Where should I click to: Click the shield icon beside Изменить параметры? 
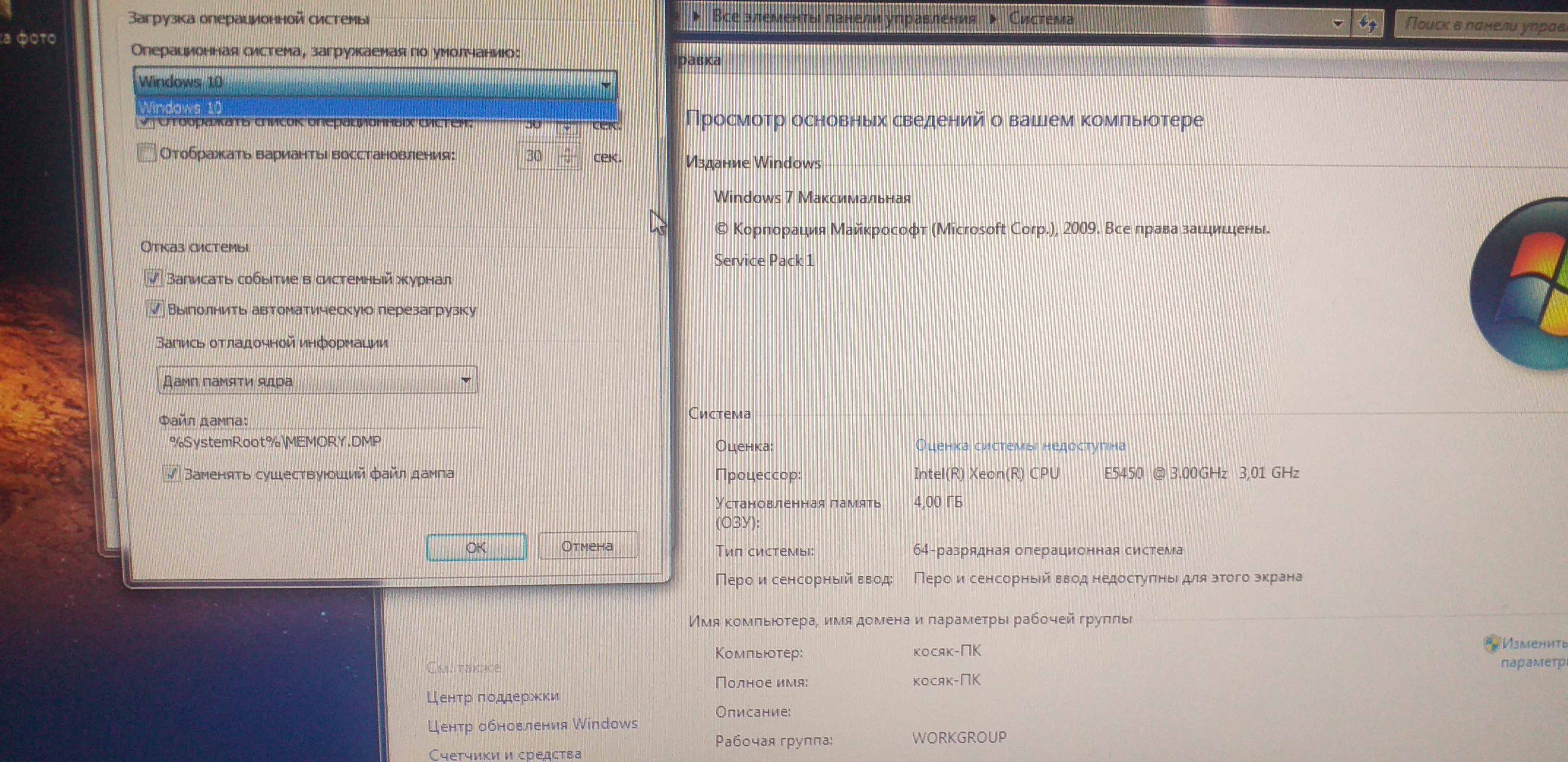tap(1491, 643)
